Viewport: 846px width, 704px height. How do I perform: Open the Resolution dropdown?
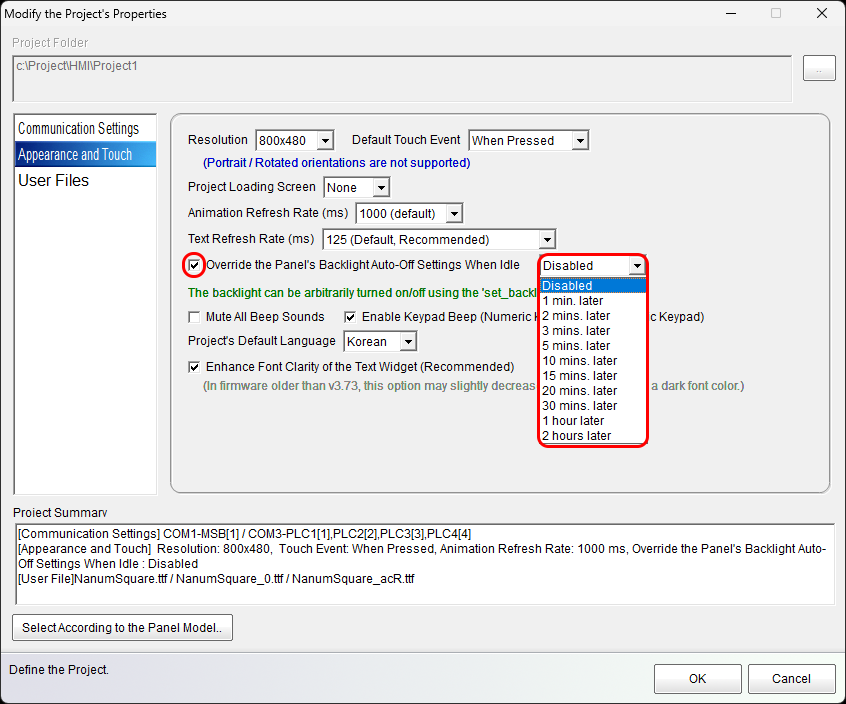tap(325, 141)
